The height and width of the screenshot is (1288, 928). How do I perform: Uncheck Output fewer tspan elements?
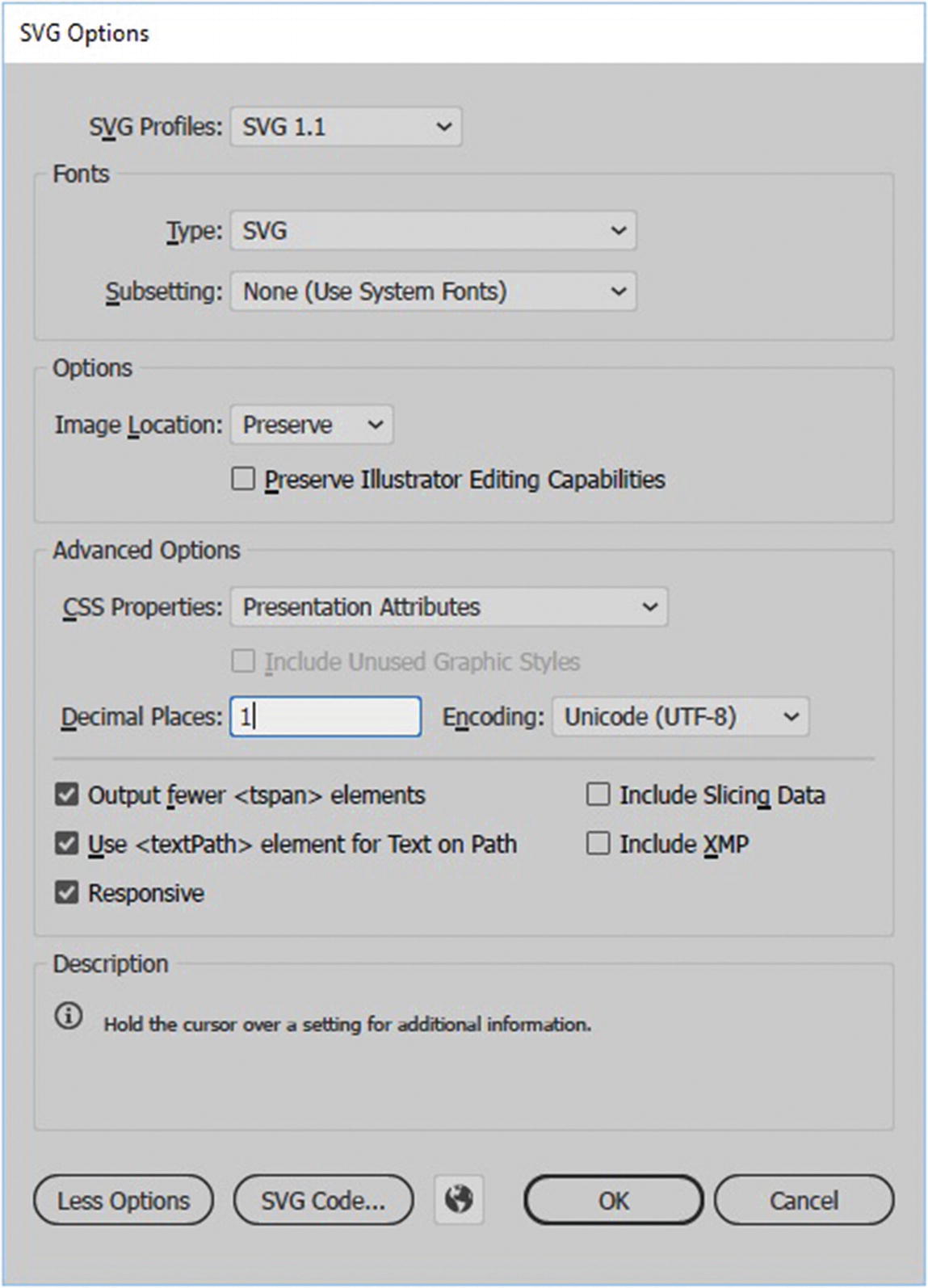click(67, 795)
